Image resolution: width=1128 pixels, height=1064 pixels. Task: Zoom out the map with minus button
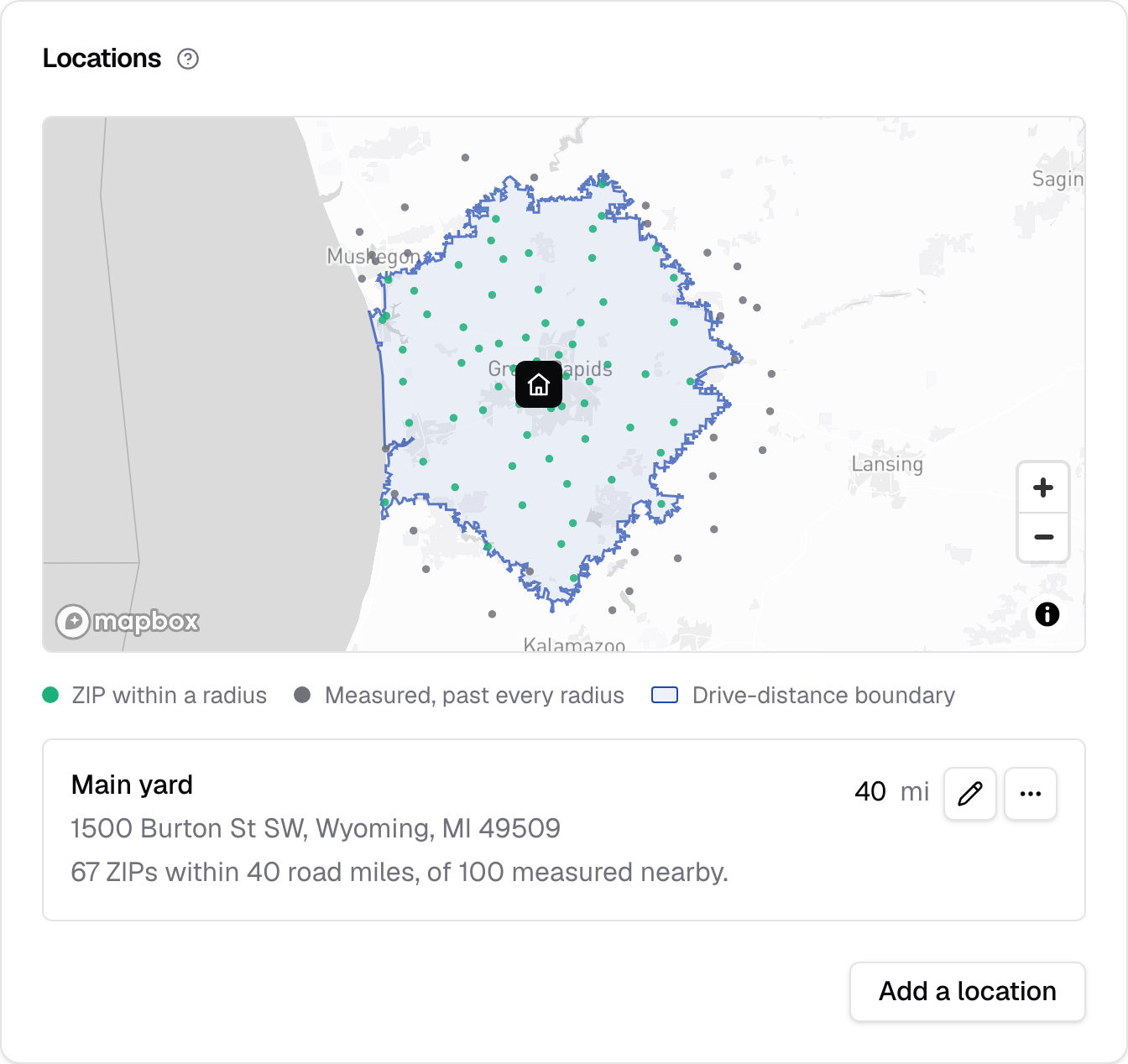coord(1043,537)
